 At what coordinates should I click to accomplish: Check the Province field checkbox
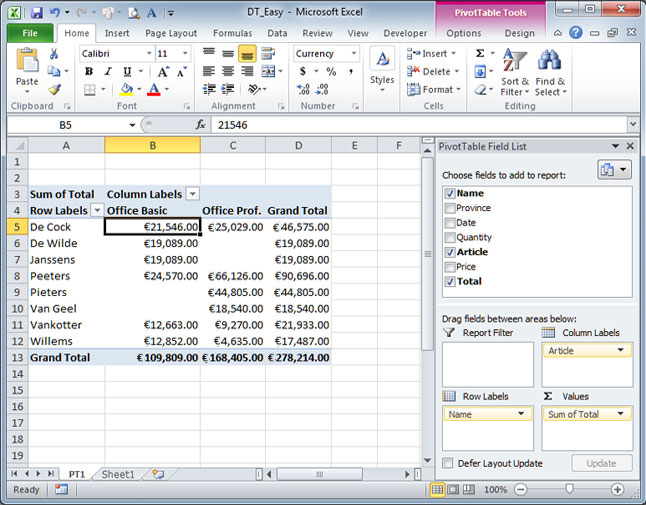(449, 208)
